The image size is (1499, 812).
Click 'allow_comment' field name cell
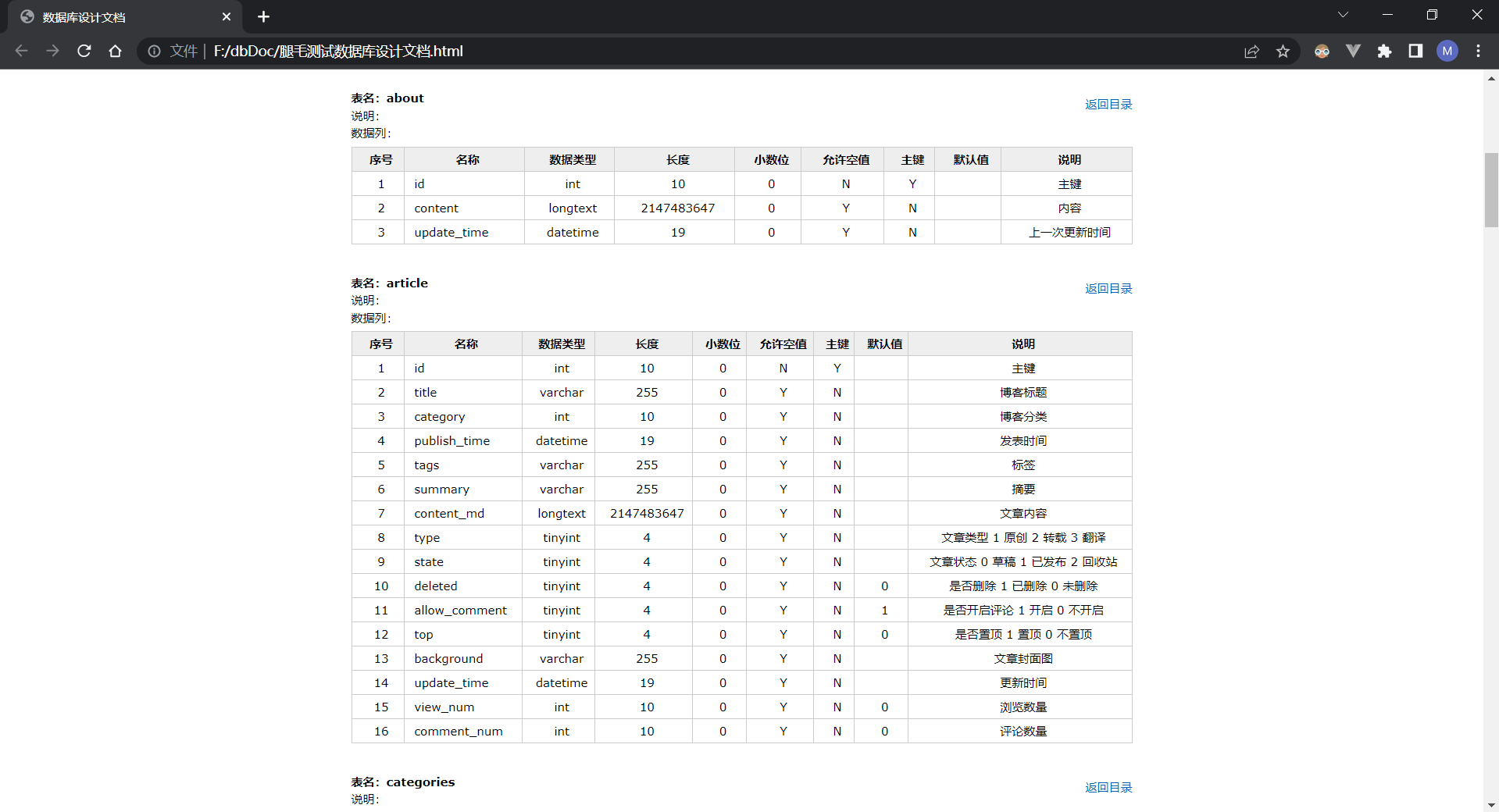point(463,610)
